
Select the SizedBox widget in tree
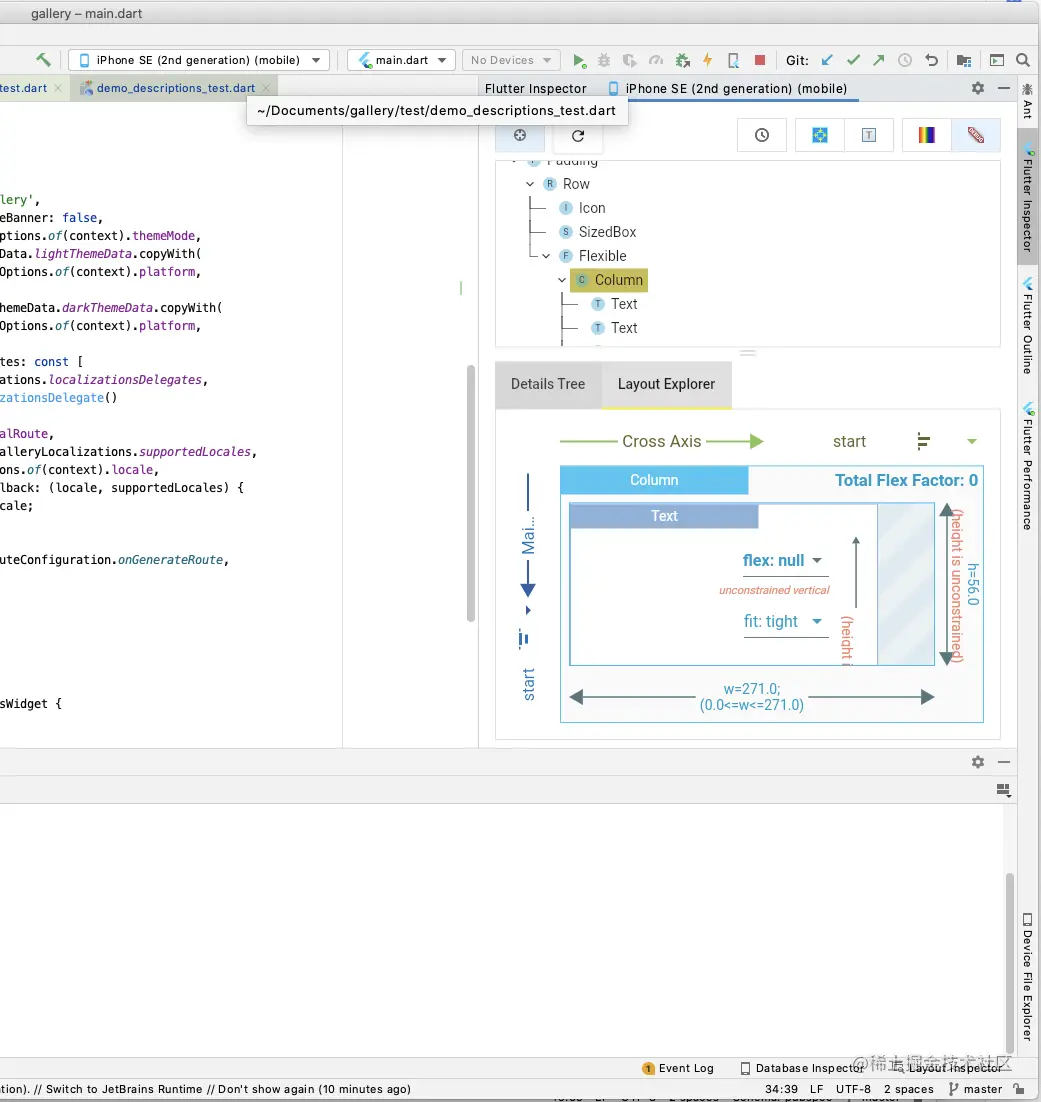pyautogui.click(x=607, y=232)
